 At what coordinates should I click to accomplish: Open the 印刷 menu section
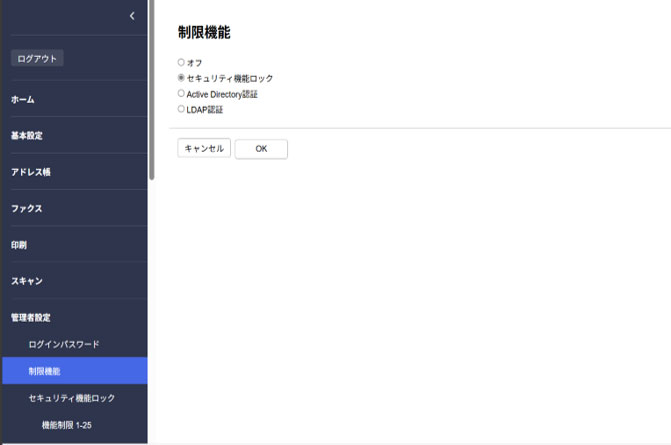(18, 245)
